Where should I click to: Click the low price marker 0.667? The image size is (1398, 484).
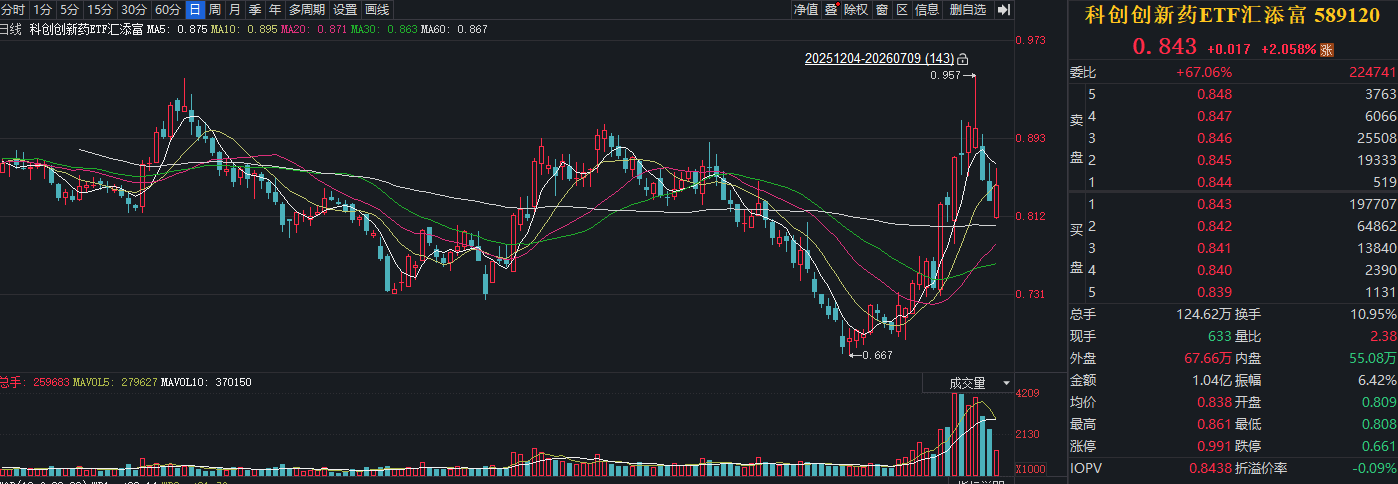[876, 355]
